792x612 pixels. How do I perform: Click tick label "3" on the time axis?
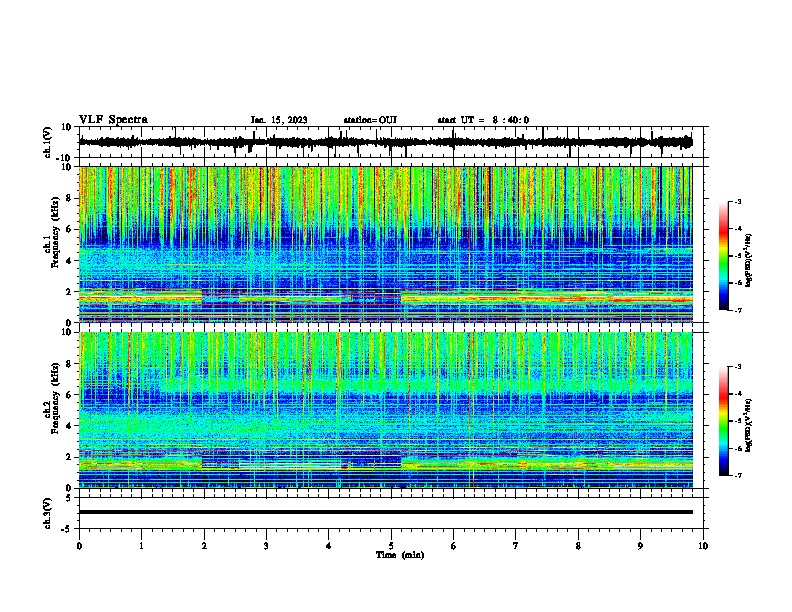266,546
